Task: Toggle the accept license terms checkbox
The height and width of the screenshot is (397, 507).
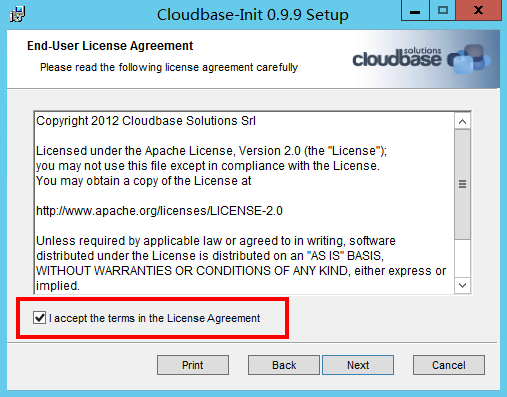Action: pyautogui.click(x=39, y=318)
